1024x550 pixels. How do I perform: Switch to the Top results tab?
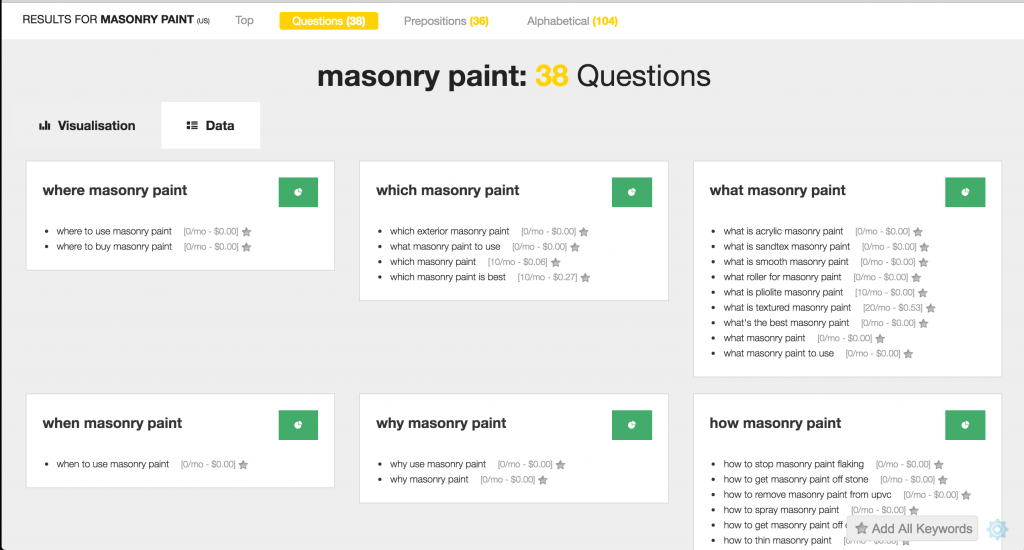[244, 20]
